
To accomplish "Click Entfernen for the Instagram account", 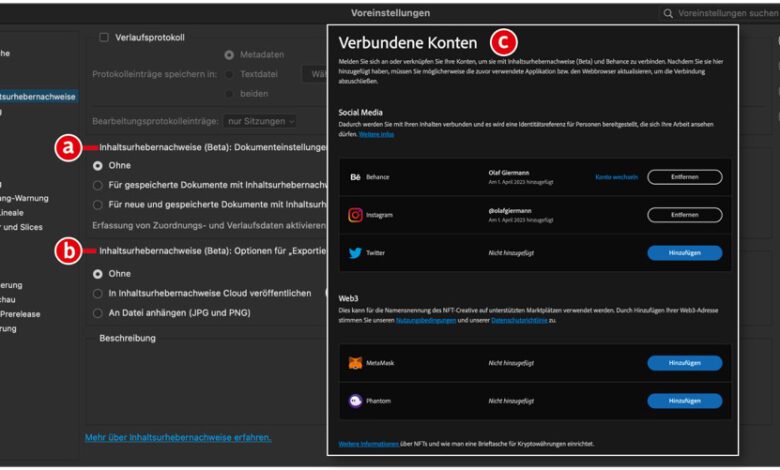I will coord(684,215).
